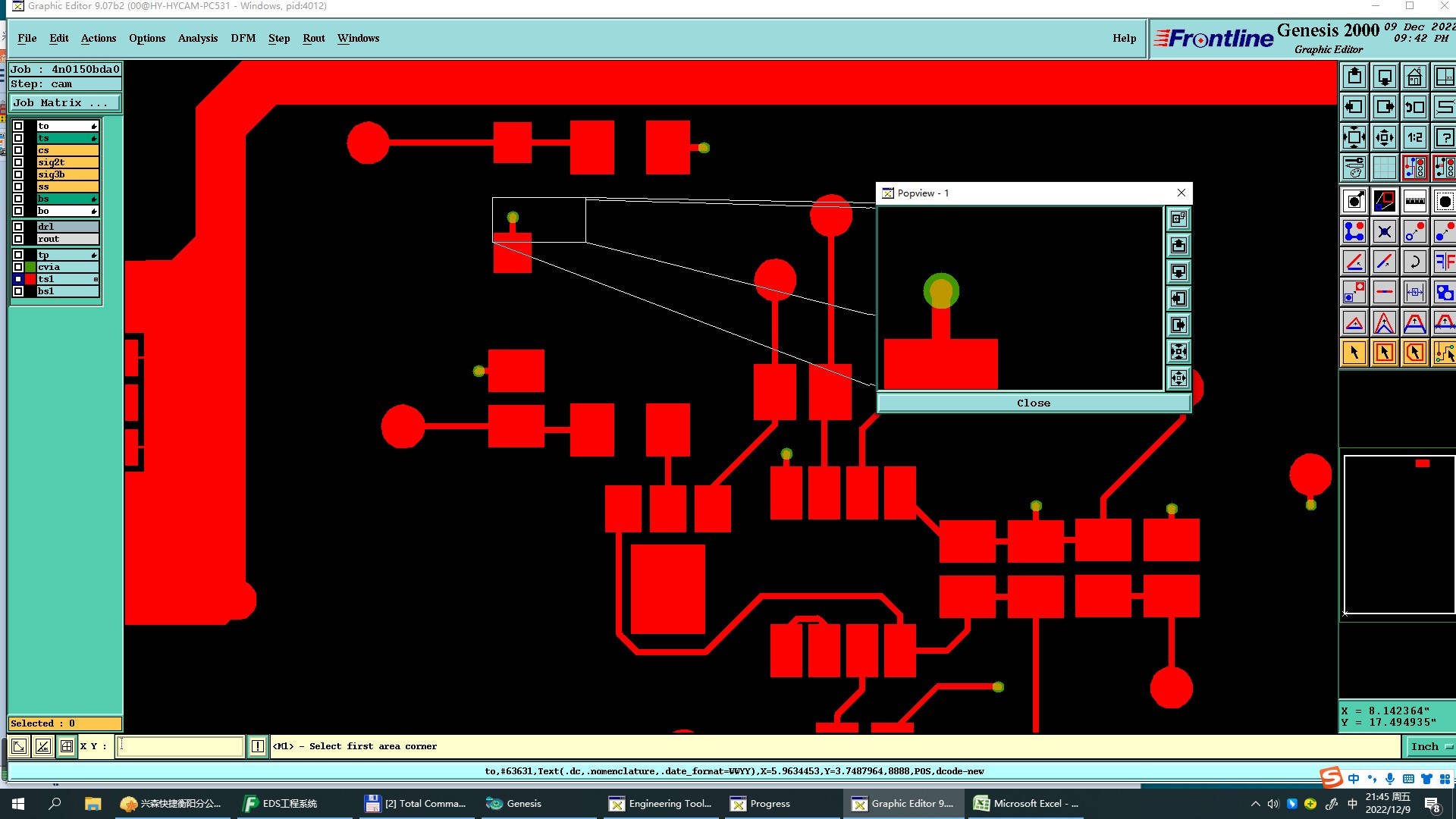This screenshot has width=1456, height=819.
Task: Open the Analysis menu
Action: (x=197, y=39)
